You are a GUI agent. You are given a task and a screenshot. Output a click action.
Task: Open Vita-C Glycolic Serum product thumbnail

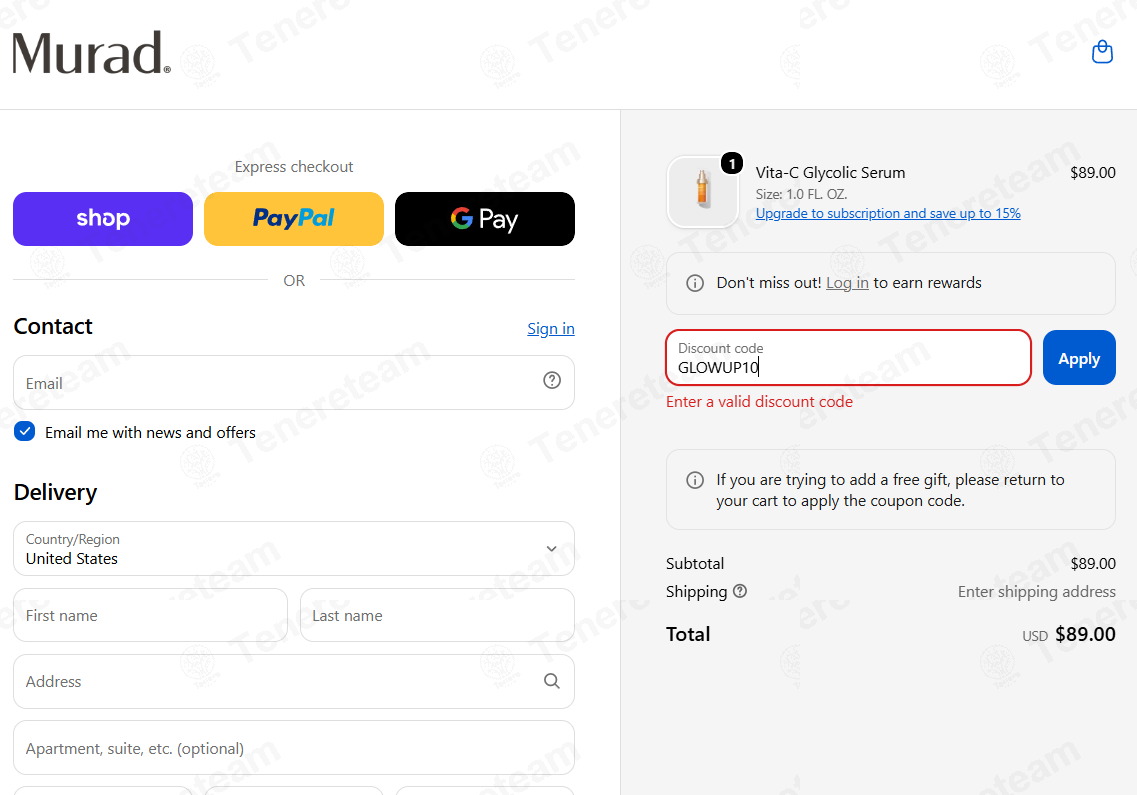pyautogui.click(x=703, y=192)
